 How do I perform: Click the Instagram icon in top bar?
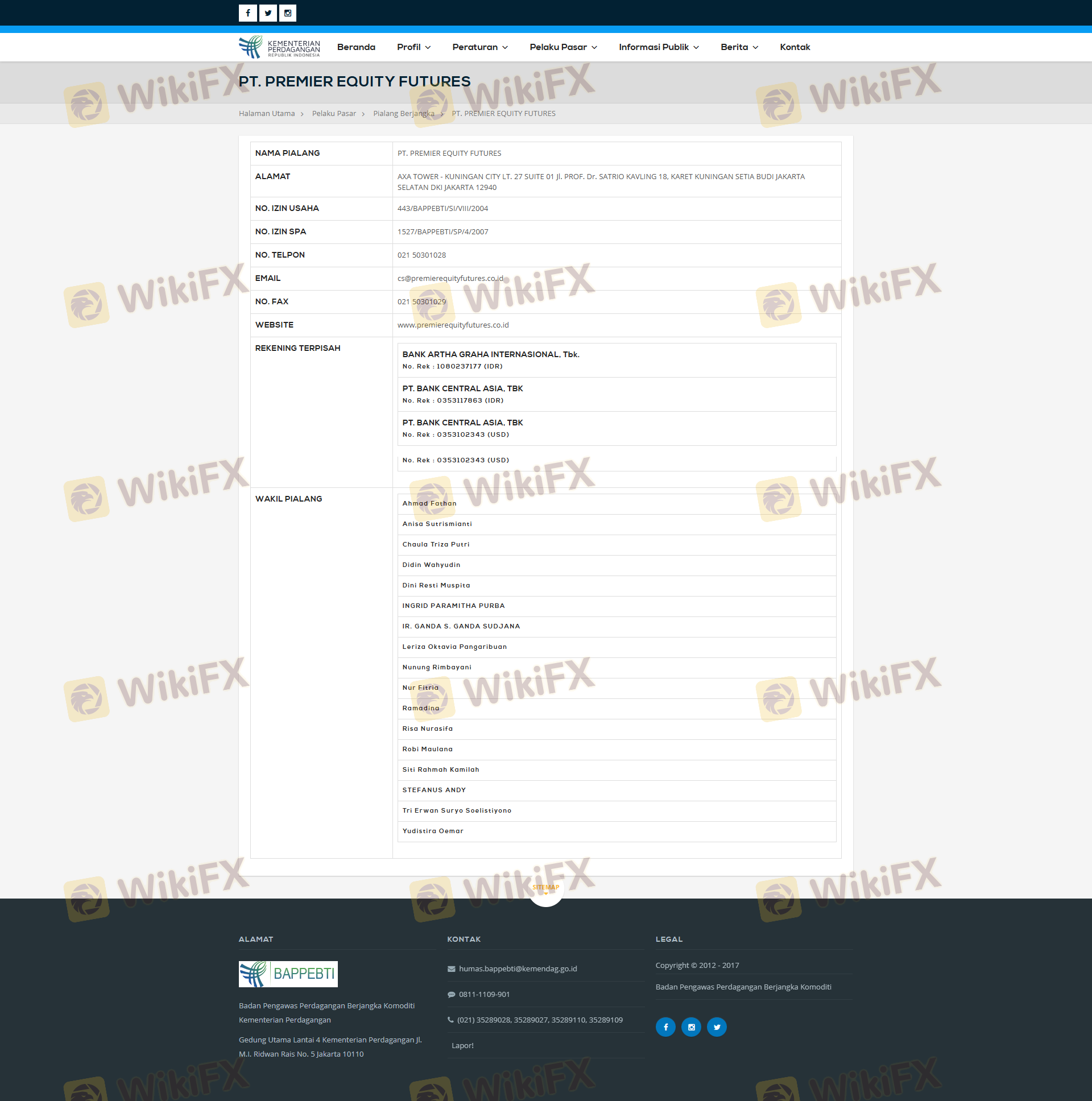[288, 13]
